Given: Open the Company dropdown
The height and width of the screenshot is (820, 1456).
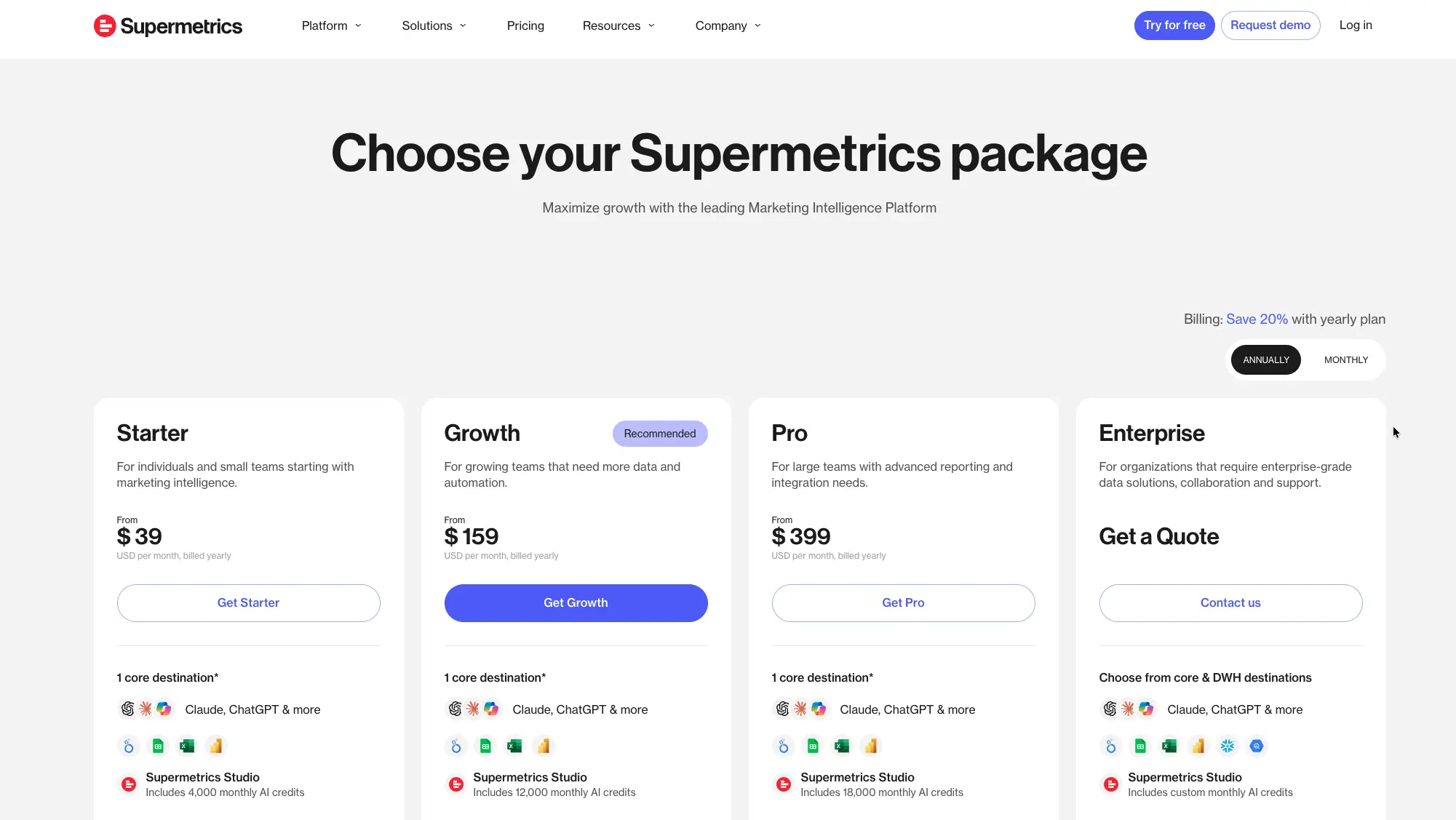Looking at the screenshot, I should [728, 25].
